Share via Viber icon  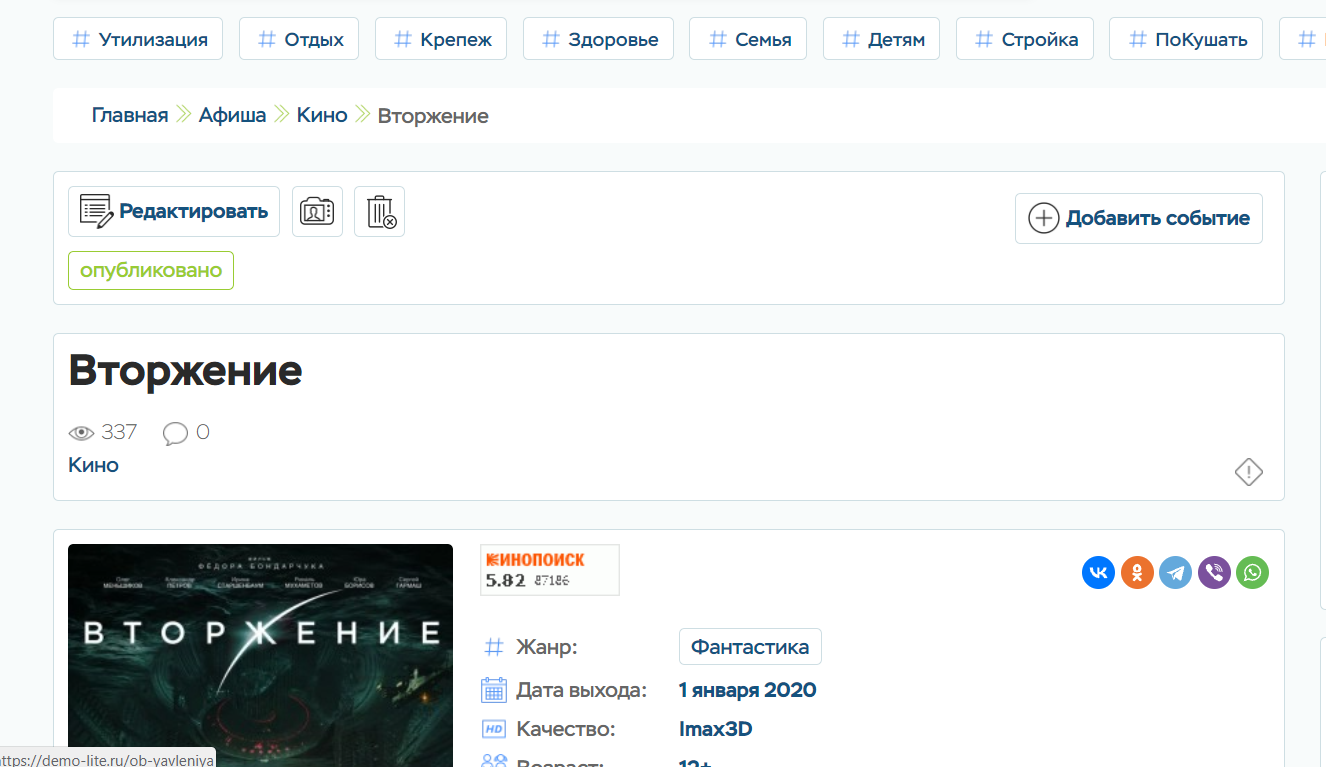point(1214,573)
